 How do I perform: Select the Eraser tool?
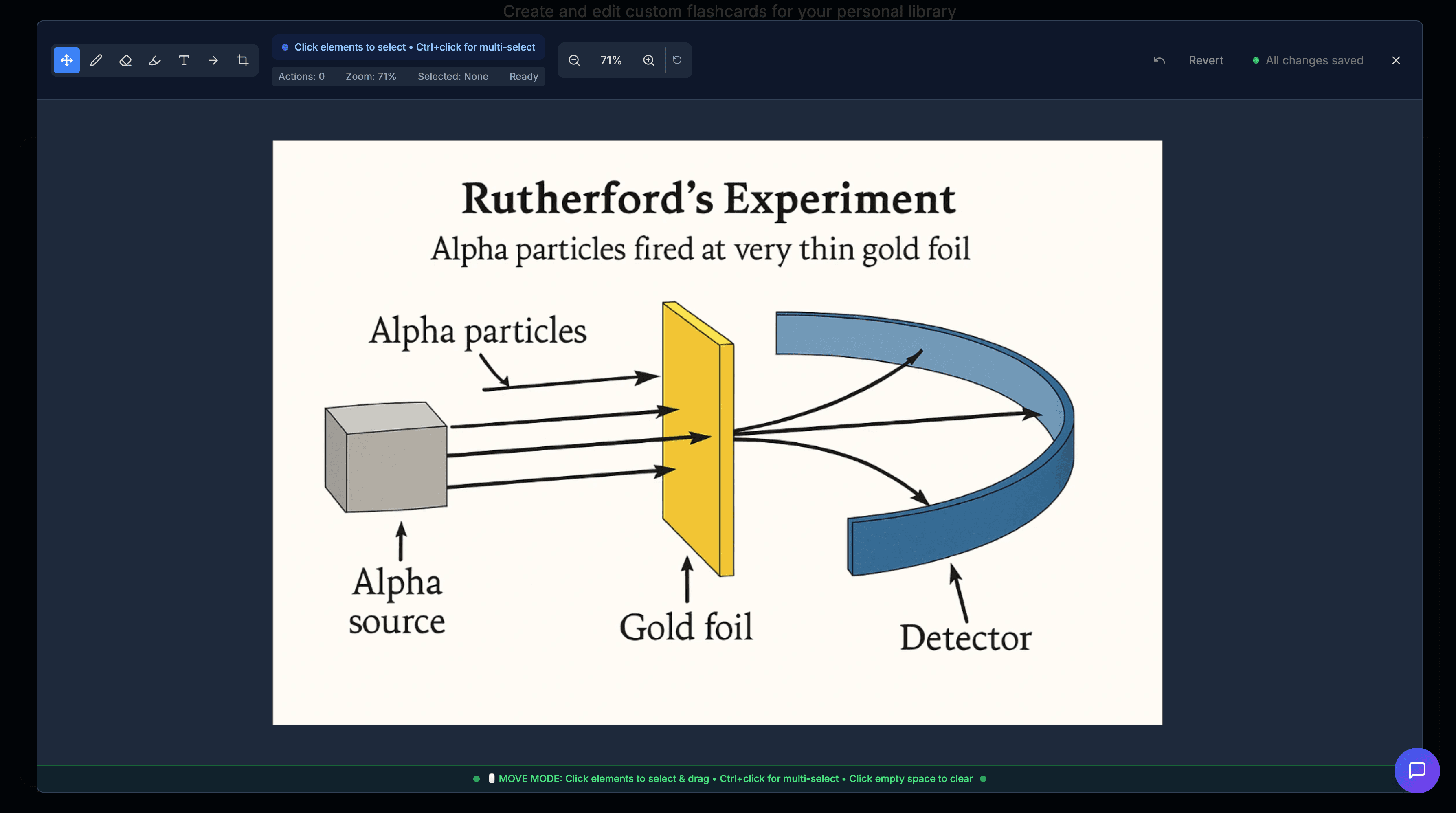click(x=125, y=60)
